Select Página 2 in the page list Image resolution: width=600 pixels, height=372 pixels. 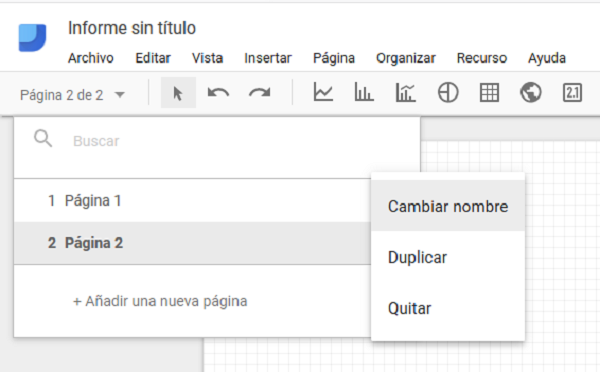(x=192, y=243)
